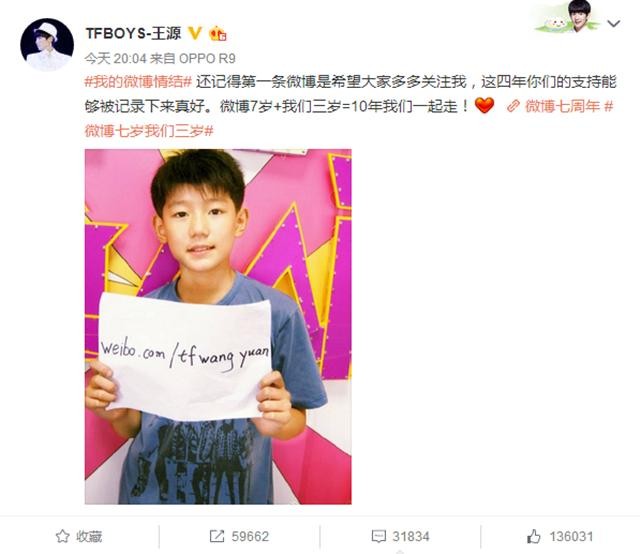Click the thumbs-up like icon
Image resolution: width=640 pixels, height=554 pixels.
click(x=534, y=536)
